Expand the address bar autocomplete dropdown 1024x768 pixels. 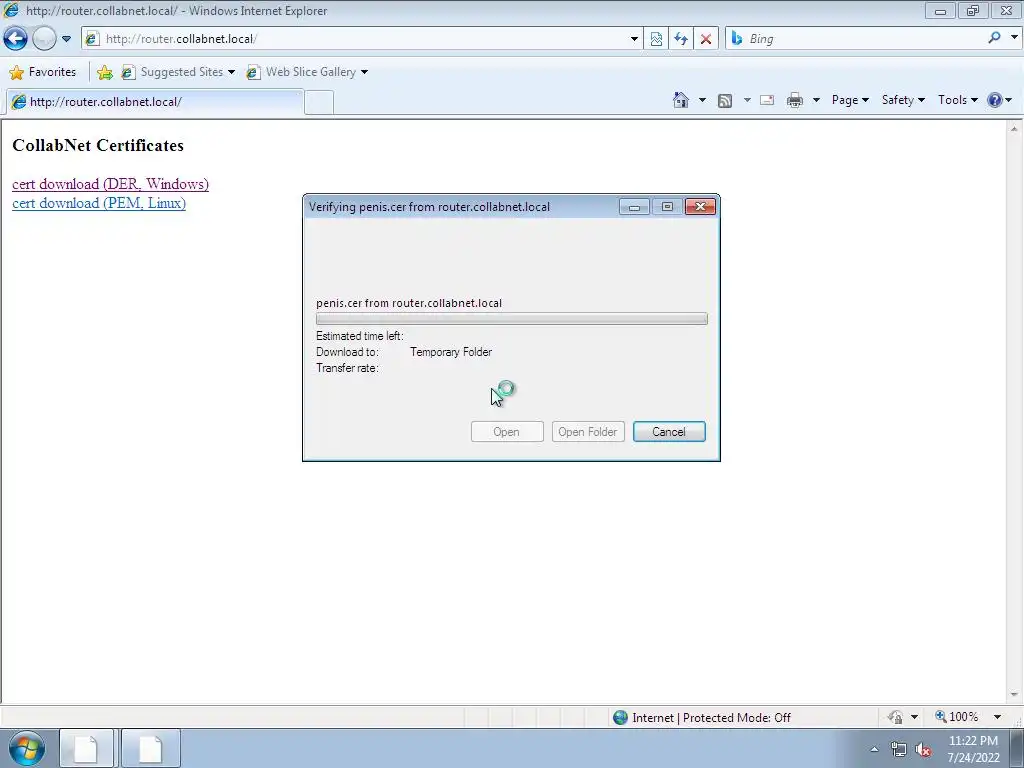(x=634, y=39)
